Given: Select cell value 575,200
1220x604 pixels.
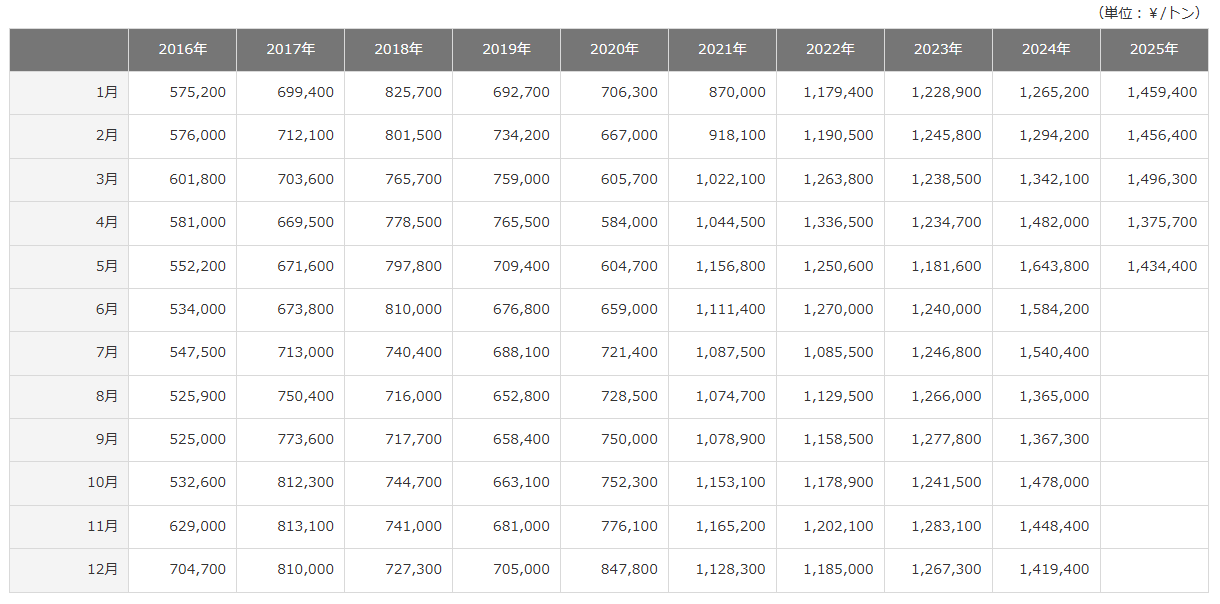Looking at the screenshot, I should tap(198, 92).
